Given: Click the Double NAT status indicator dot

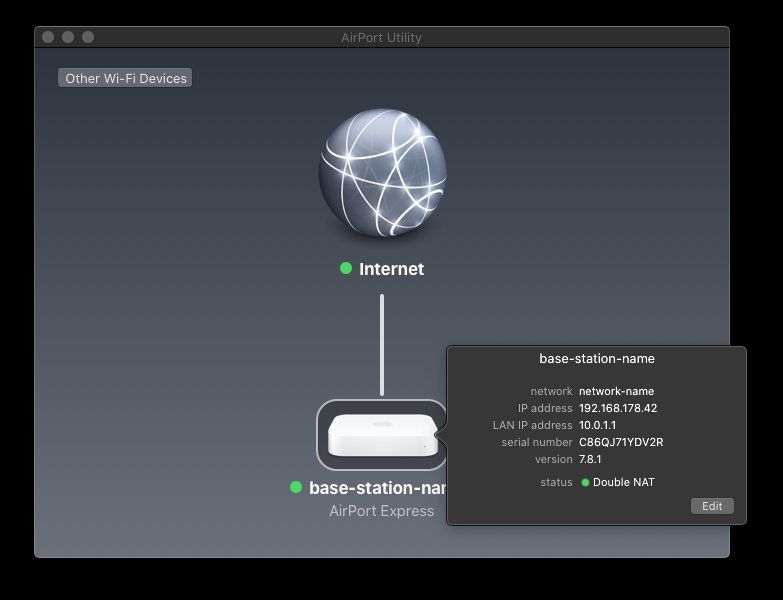Looking at the screenshot, I should [x=585, y=482].
